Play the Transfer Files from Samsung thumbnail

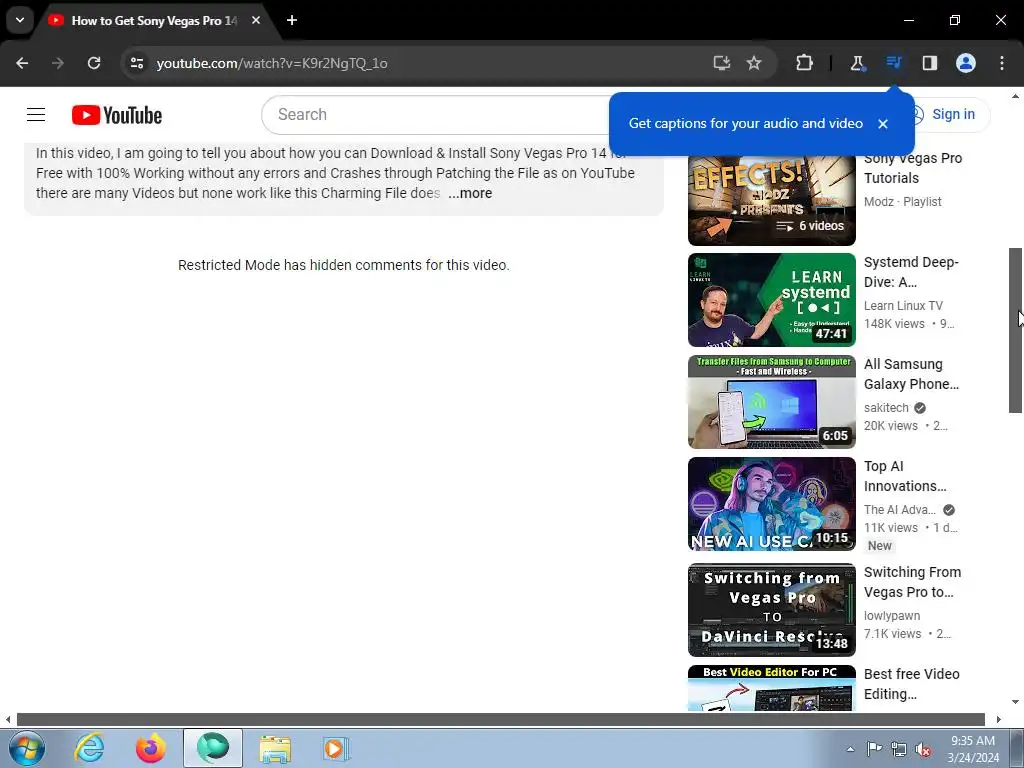click(x=771, y=402)
